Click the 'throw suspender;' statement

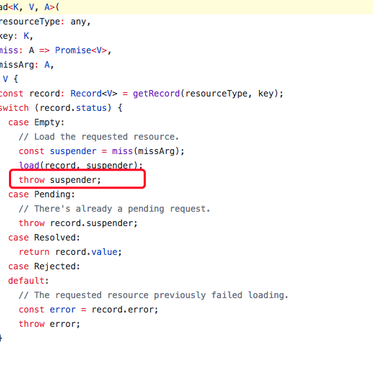pos(60,180)
